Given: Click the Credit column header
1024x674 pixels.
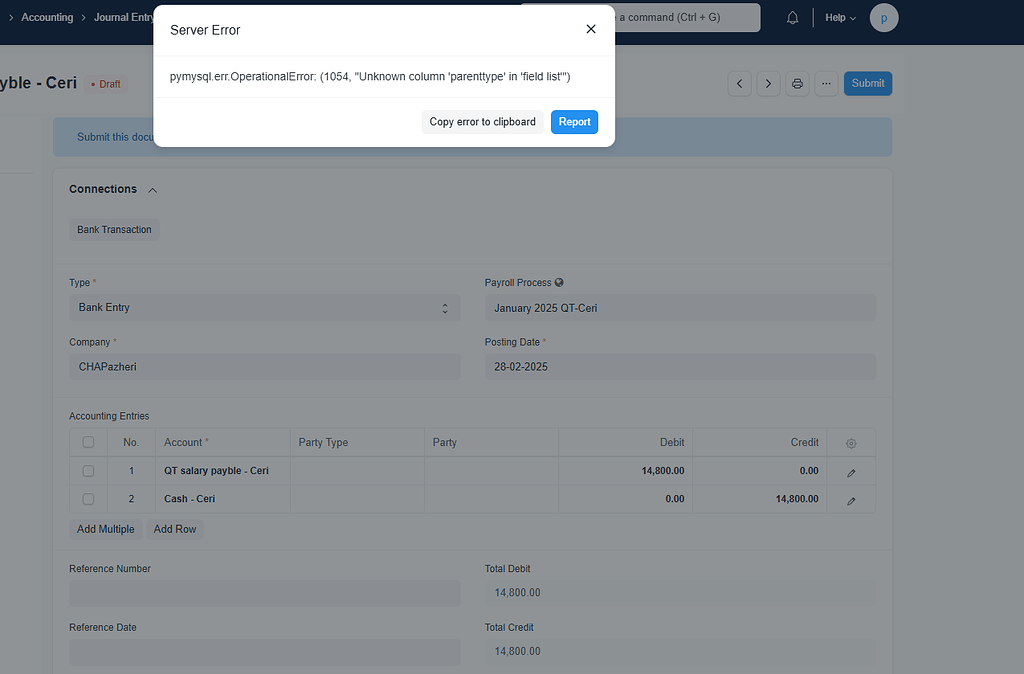Looking at the screenshot, I should coord(760,442).
